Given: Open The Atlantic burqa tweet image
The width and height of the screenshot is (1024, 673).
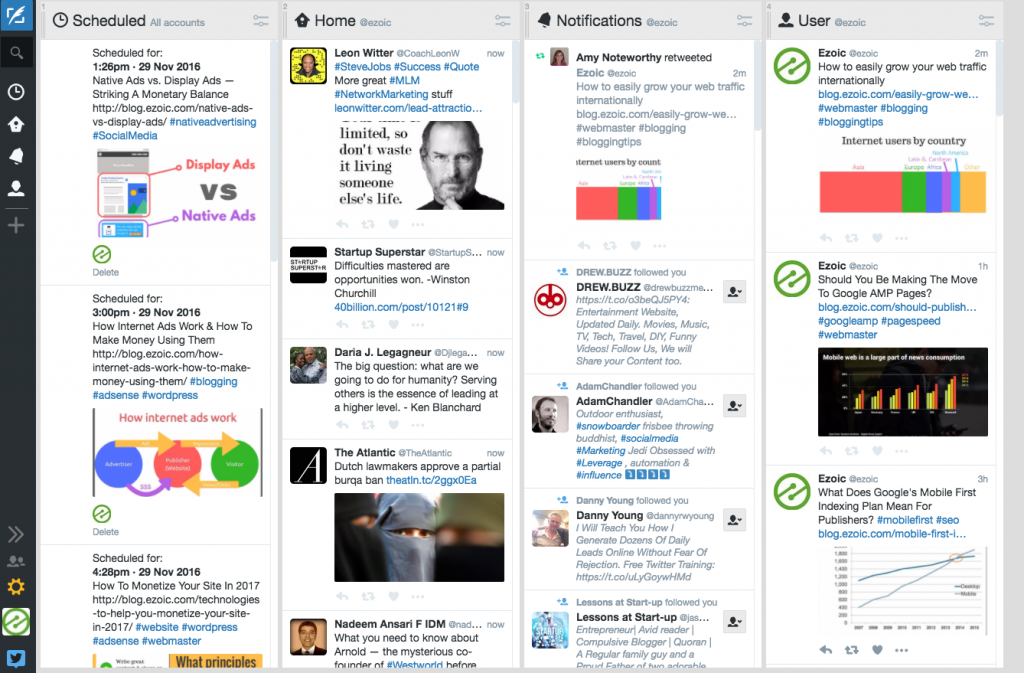Looking at the screenshot, I should pyautogui.click(x=419, y=537).
